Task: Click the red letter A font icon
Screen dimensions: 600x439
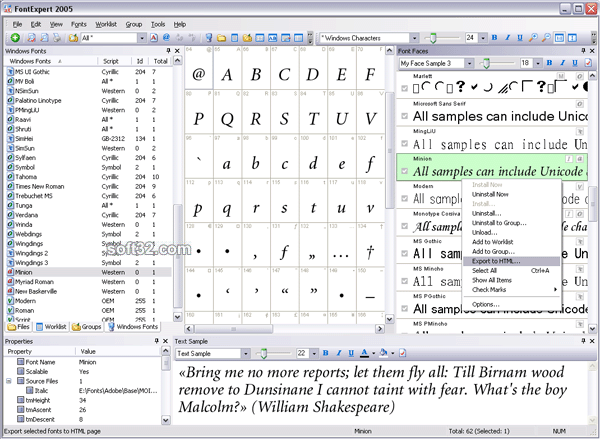Action: [154, 38]
